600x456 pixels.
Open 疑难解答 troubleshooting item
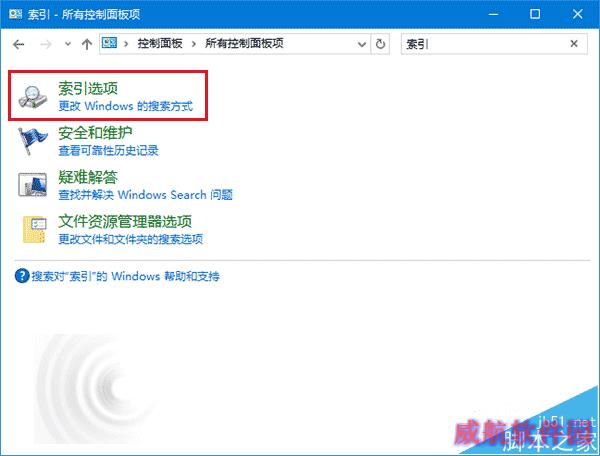tap(88, 177)
